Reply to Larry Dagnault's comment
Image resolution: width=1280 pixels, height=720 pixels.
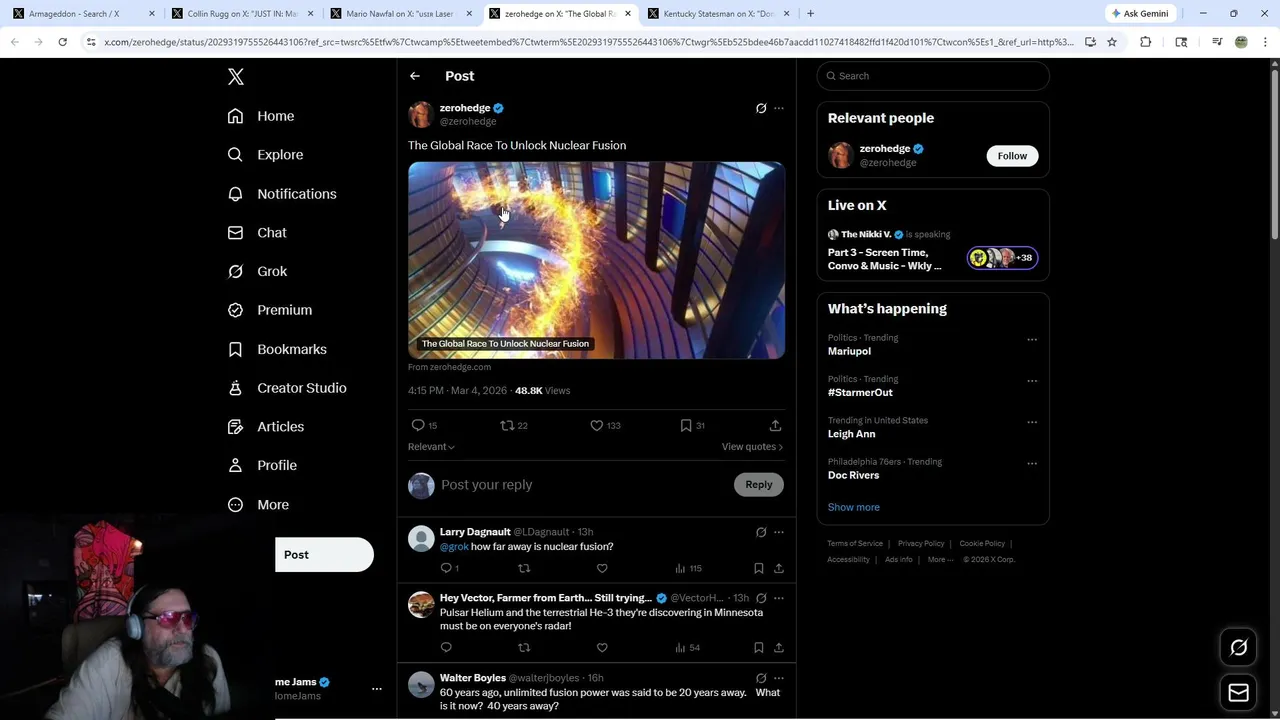(x=446, y=568)
